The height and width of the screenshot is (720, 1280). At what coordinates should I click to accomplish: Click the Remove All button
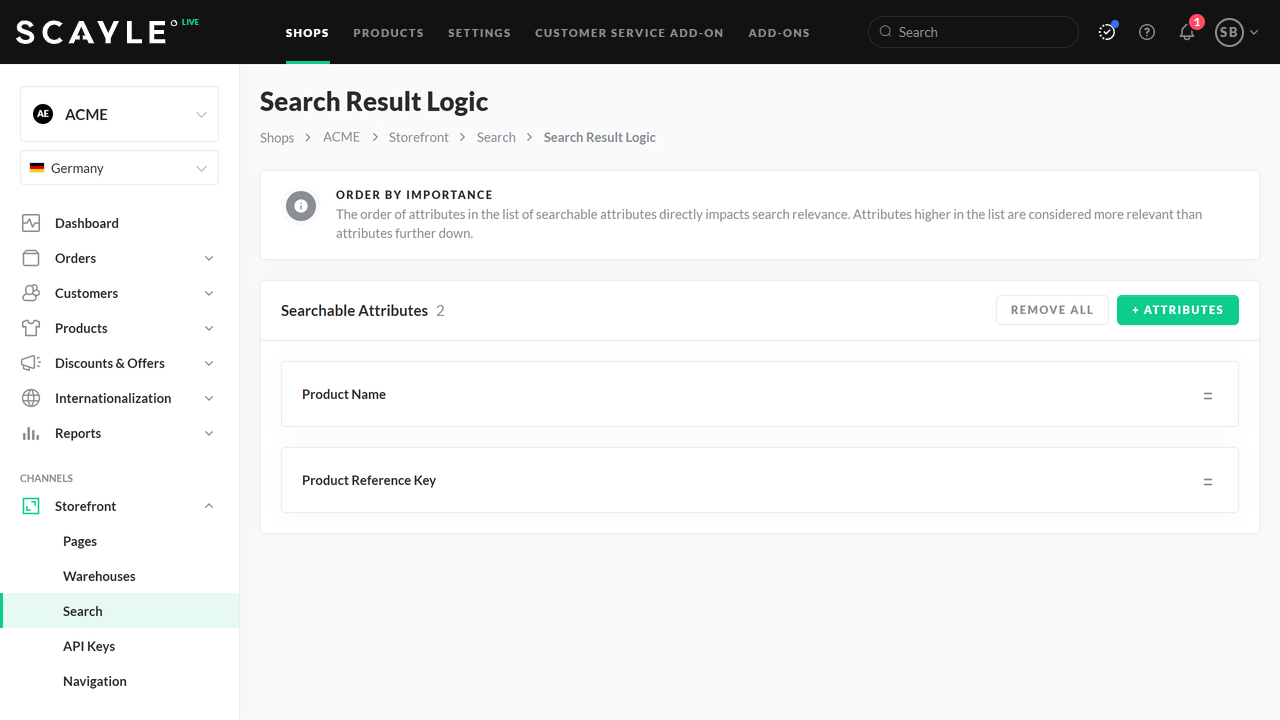coord(1052,310)
